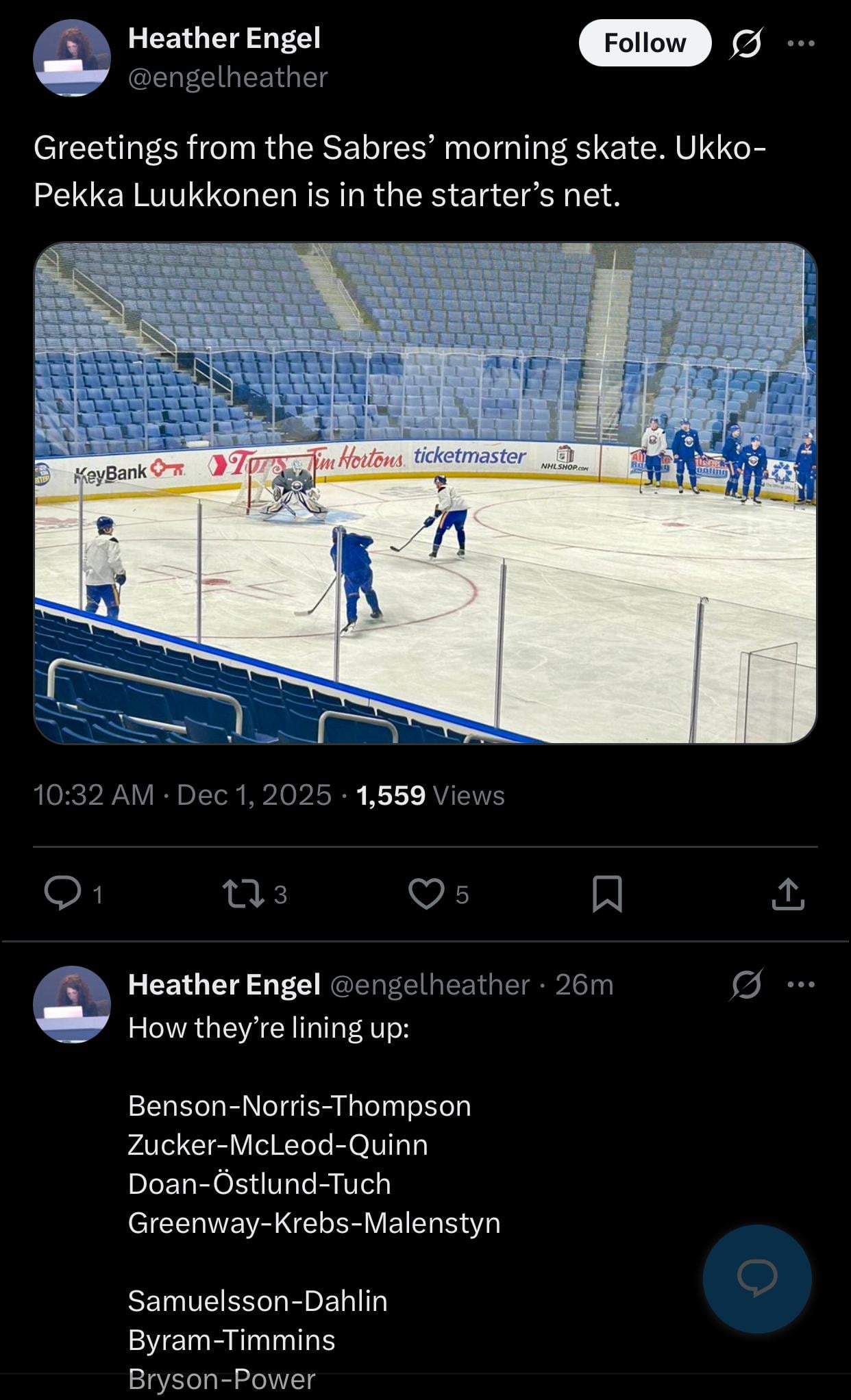The height and width of the screenshot is (1400, 851).
Task: Open Heather Engel's avatar on main post
Action: click(x=72, y=58)
